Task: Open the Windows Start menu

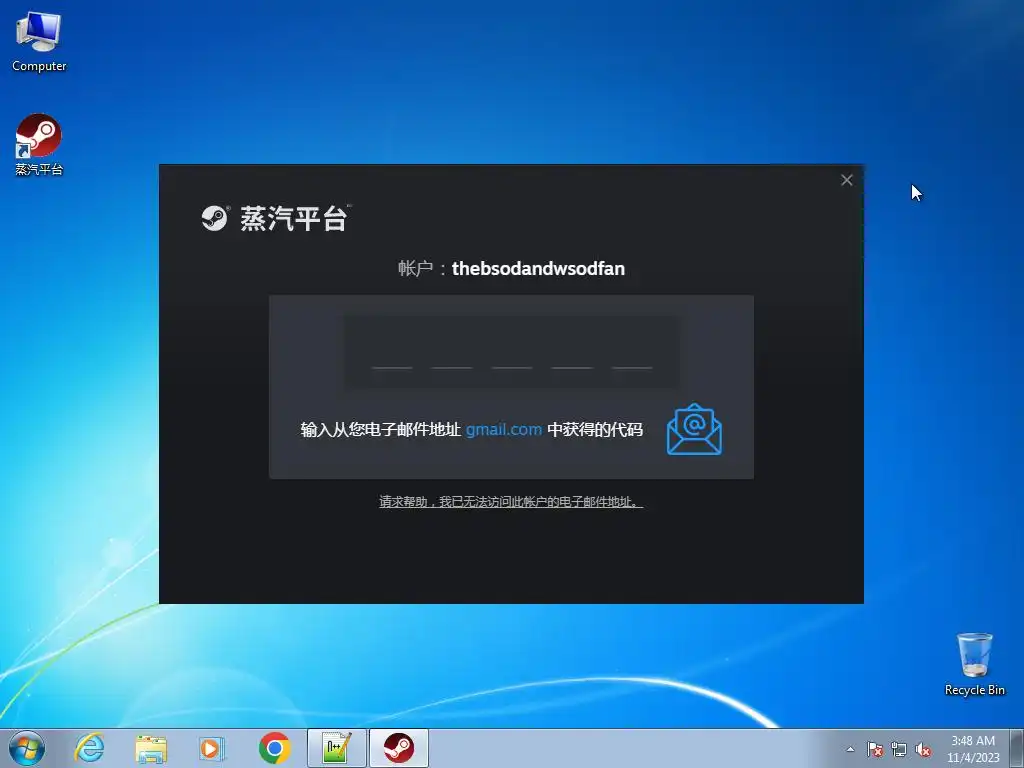Action: (27, 748)
